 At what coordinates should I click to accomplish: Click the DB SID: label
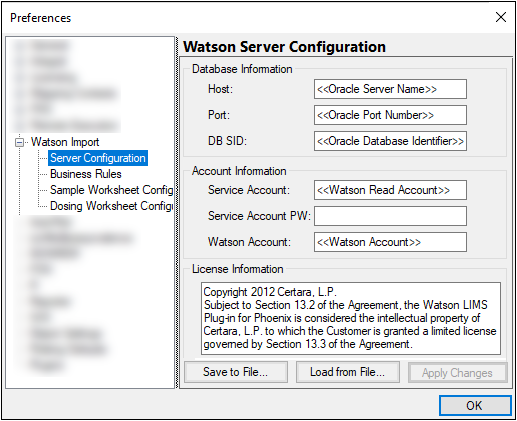(227, 141)
